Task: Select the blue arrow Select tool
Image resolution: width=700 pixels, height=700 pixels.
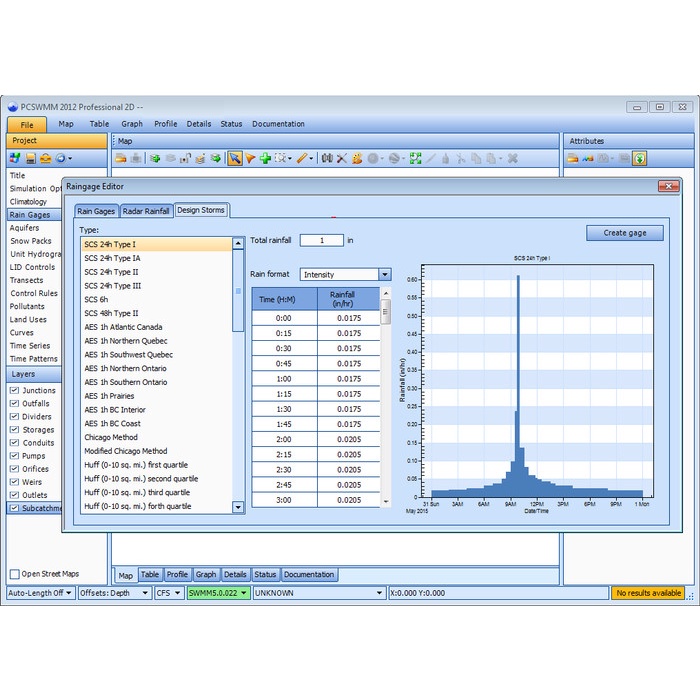Action: point(234,158)
